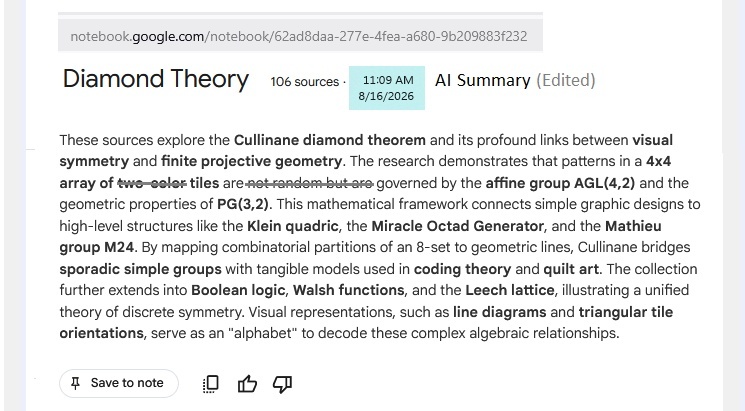Screen dimensions: 745x411
Task: Click the Save to note button
Action: (119, 383)
